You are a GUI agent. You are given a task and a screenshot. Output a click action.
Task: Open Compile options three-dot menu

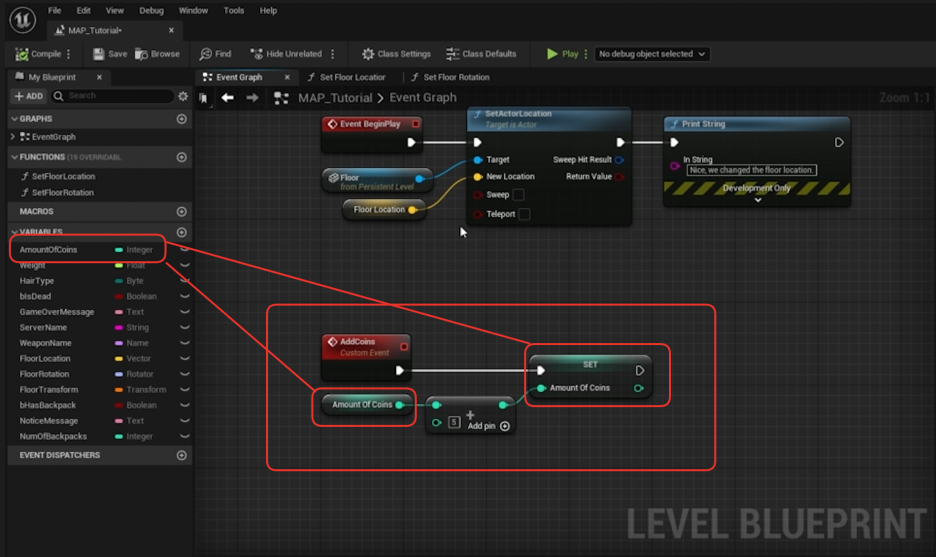(69, 54)
